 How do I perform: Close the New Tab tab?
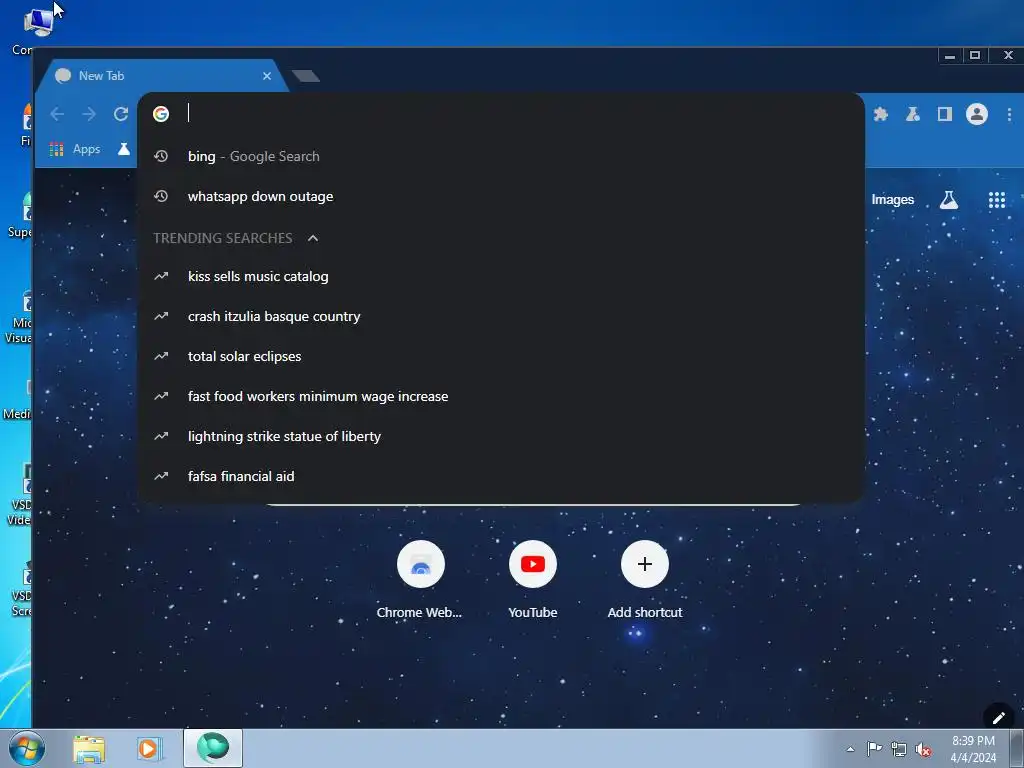267,76
